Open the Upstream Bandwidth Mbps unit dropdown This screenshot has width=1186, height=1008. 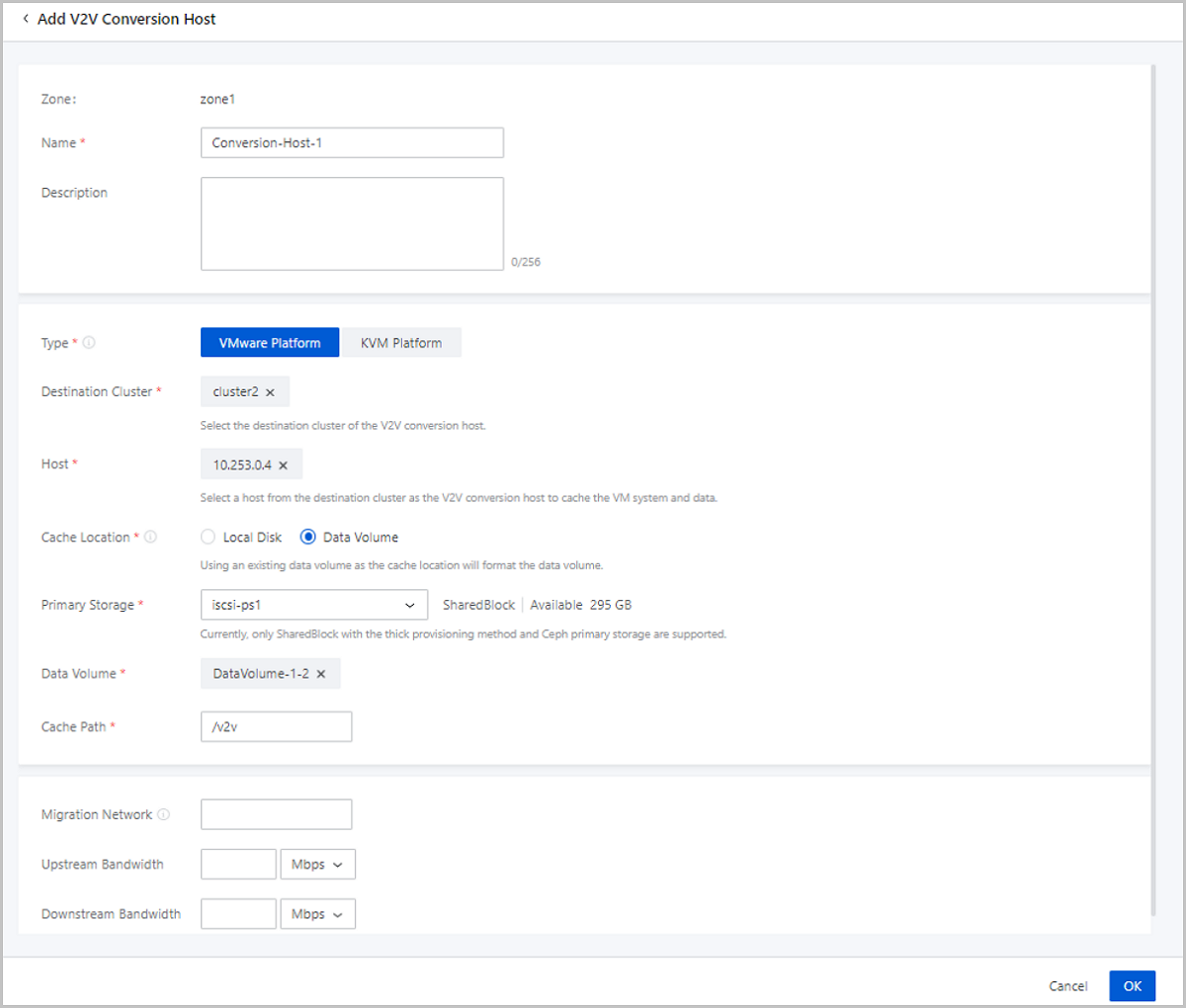click(x=317, y=864)
